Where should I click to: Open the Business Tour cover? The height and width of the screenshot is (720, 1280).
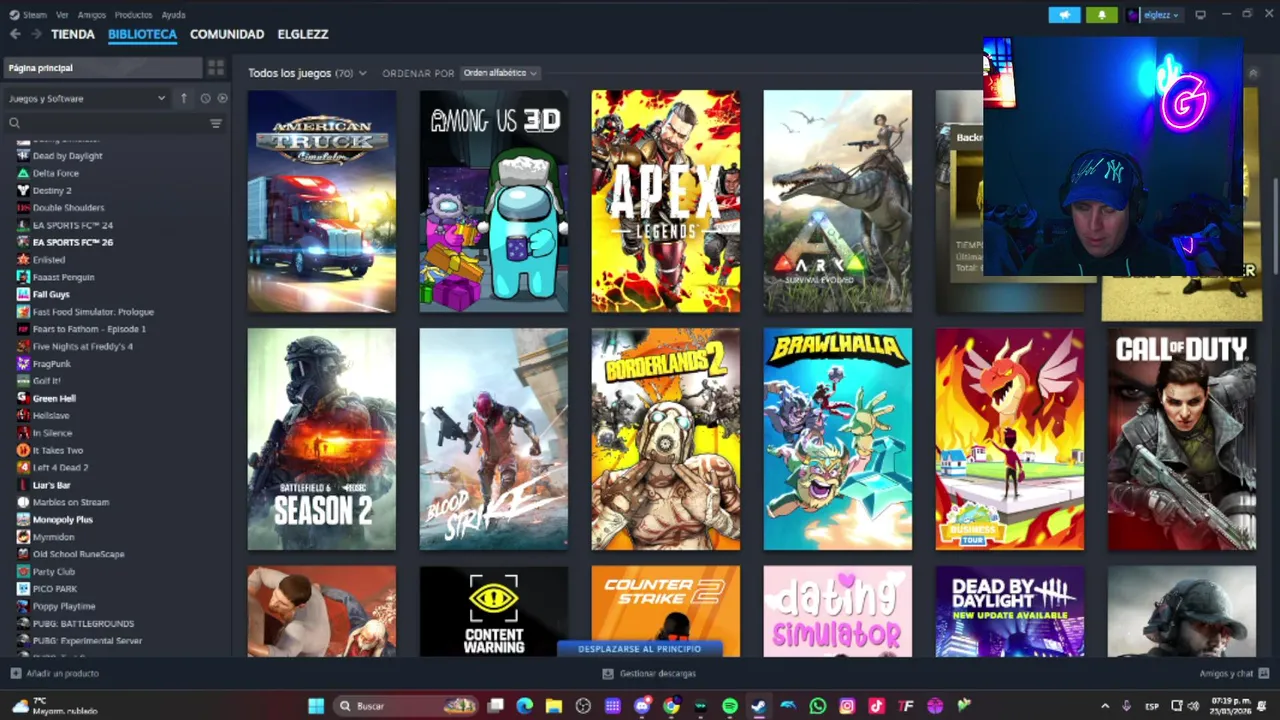pyautogui.click(x=1010, y=439)
